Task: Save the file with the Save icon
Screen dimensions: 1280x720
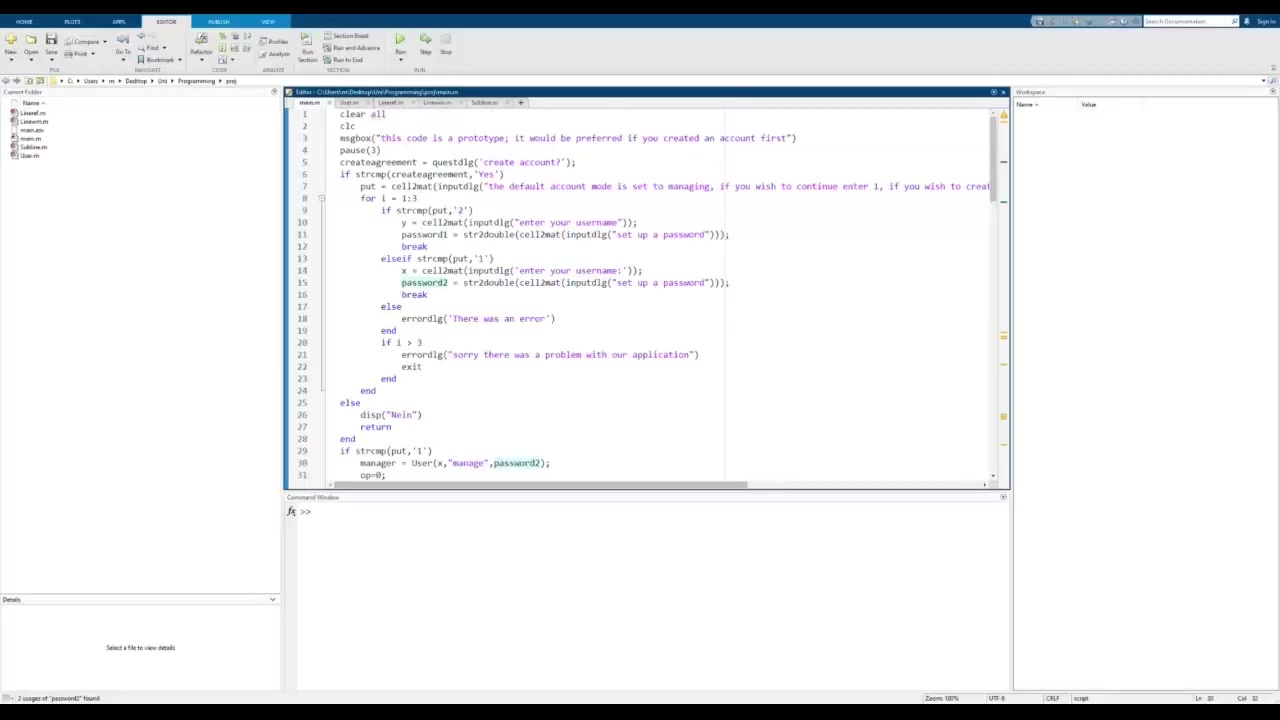Action: coord(51,39)
